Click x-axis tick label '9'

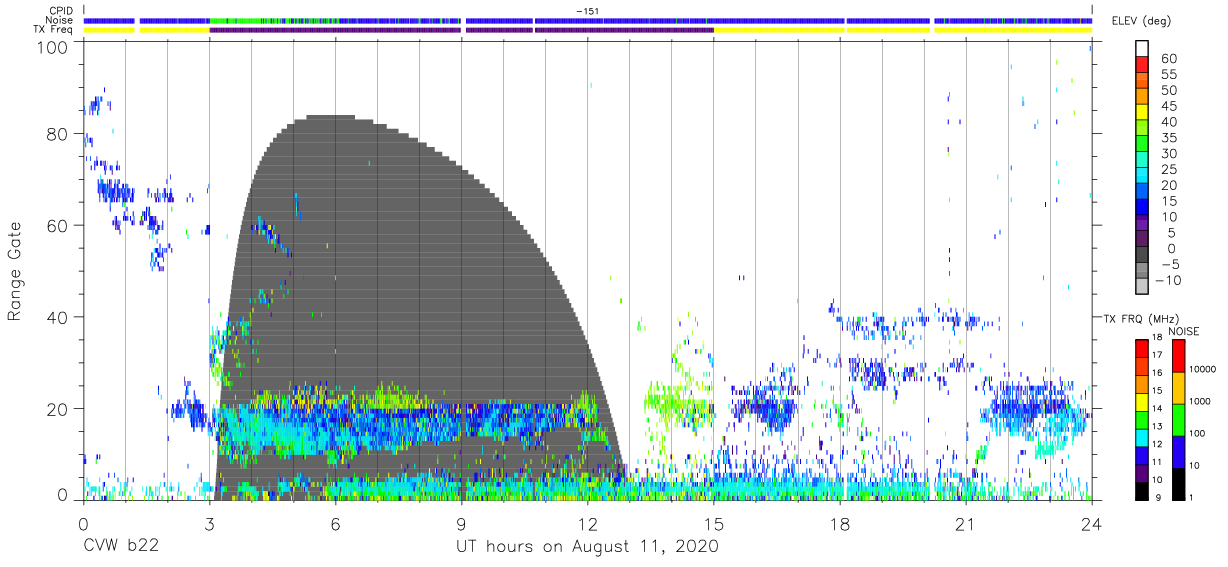click(461, 523)
